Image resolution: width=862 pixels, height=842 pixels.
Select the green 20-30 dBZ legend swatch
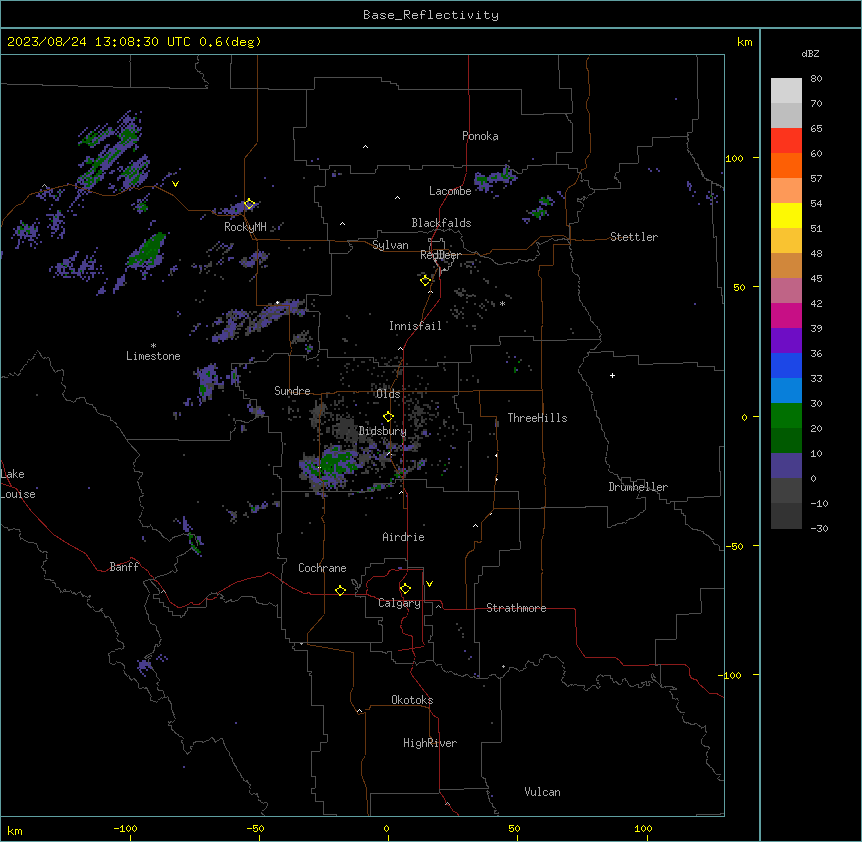click(x=786, y=416)
